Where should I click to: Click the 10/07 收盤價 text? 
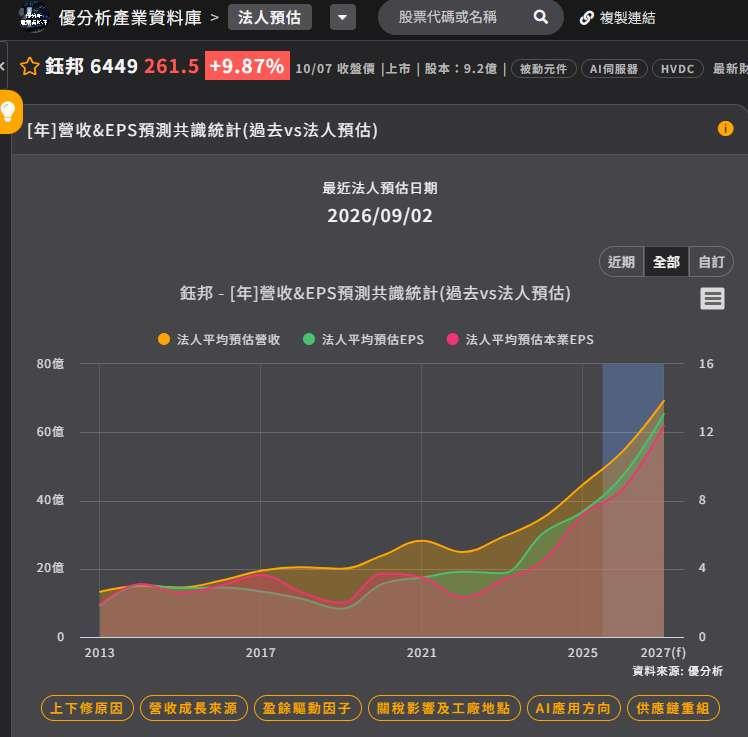[x=335, y=69]
